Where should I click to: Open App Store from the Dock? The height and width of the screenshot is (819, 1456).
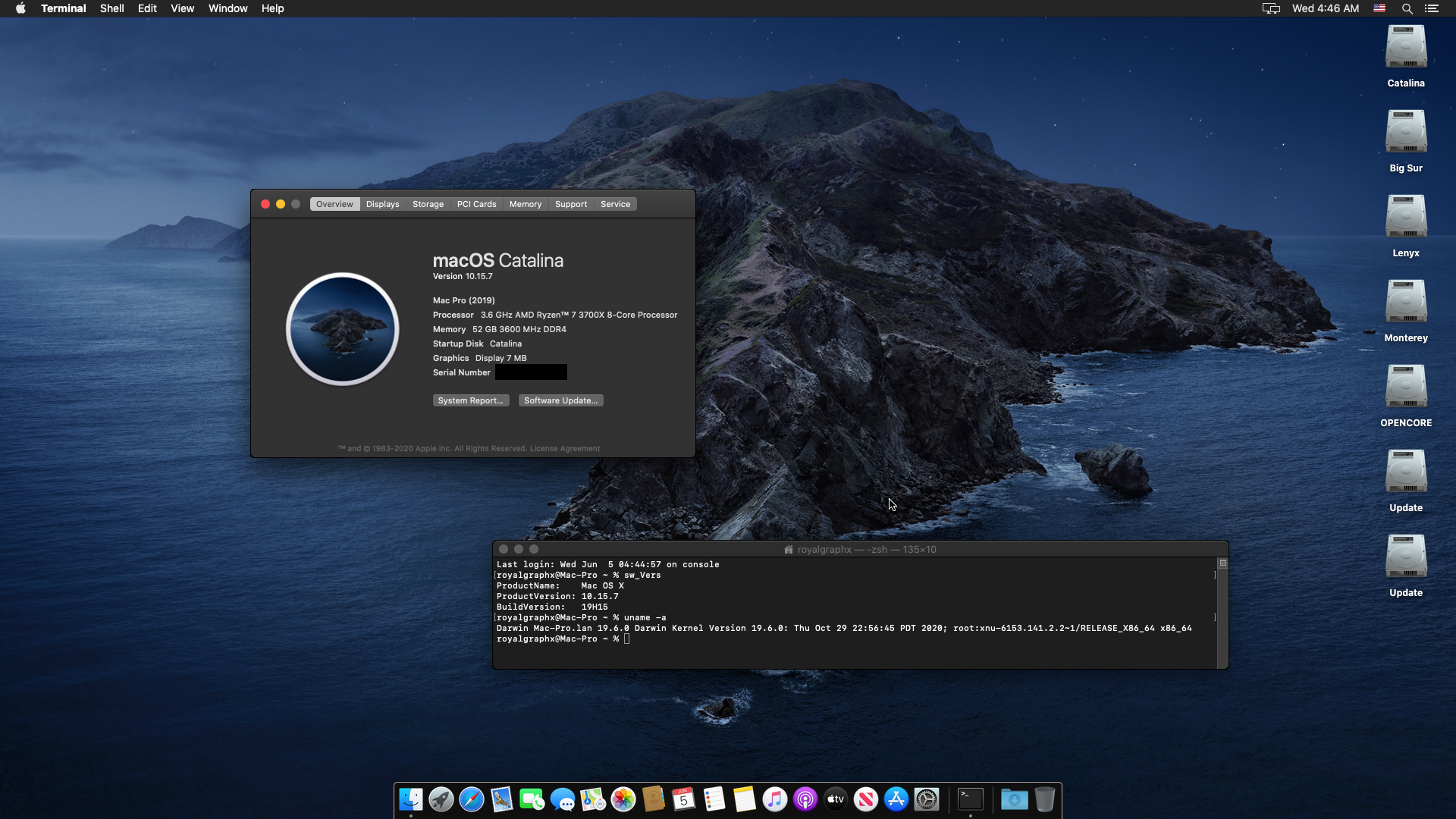click(x=896, y=799)
